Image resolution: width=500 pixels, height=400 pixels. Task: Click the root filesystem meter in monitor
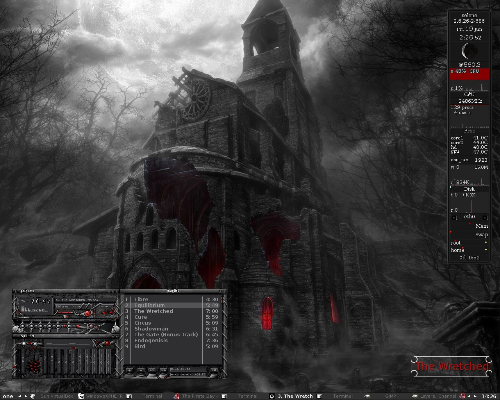(x=469, y=243)
